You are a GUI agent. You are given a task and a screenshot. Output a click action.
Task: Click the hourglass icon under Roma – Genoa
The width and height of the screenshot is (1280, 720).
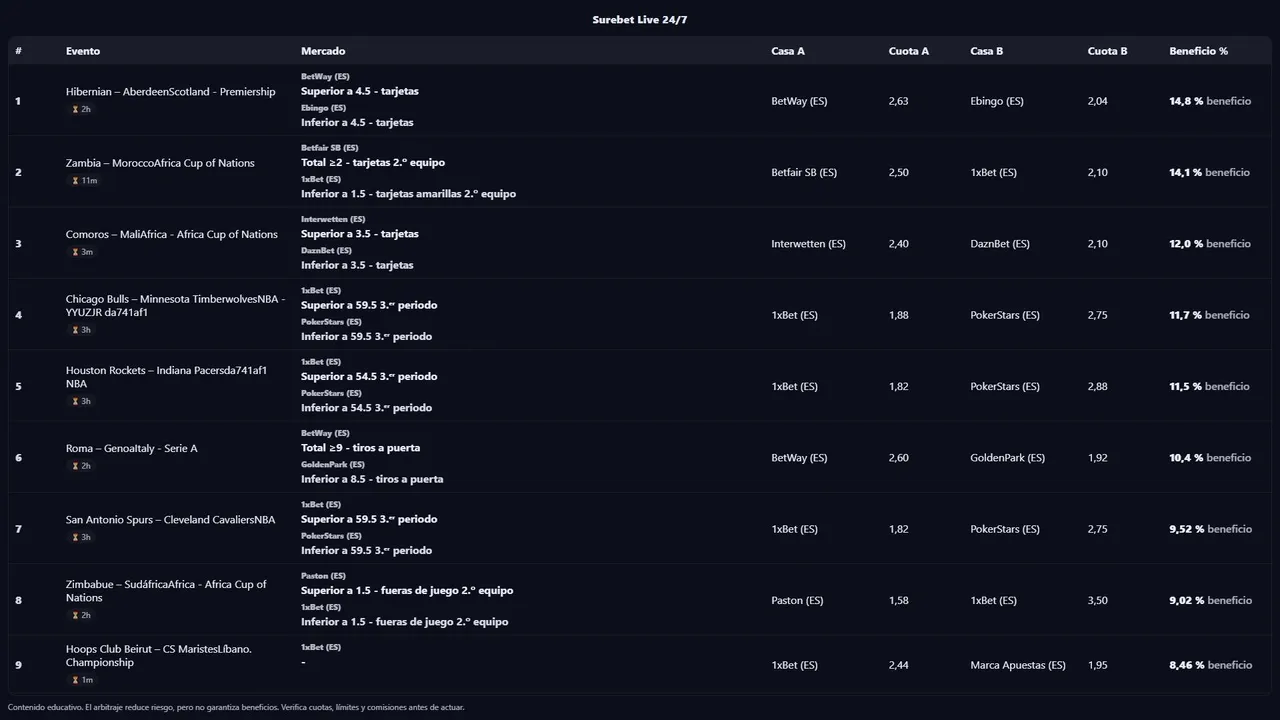(x=75, y=466)
